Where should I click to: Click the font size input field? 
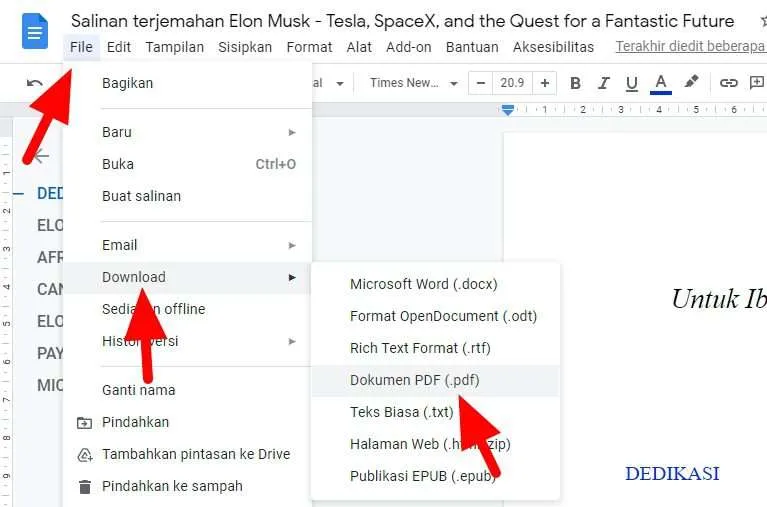pyautogui.click(x=512, y=83)
